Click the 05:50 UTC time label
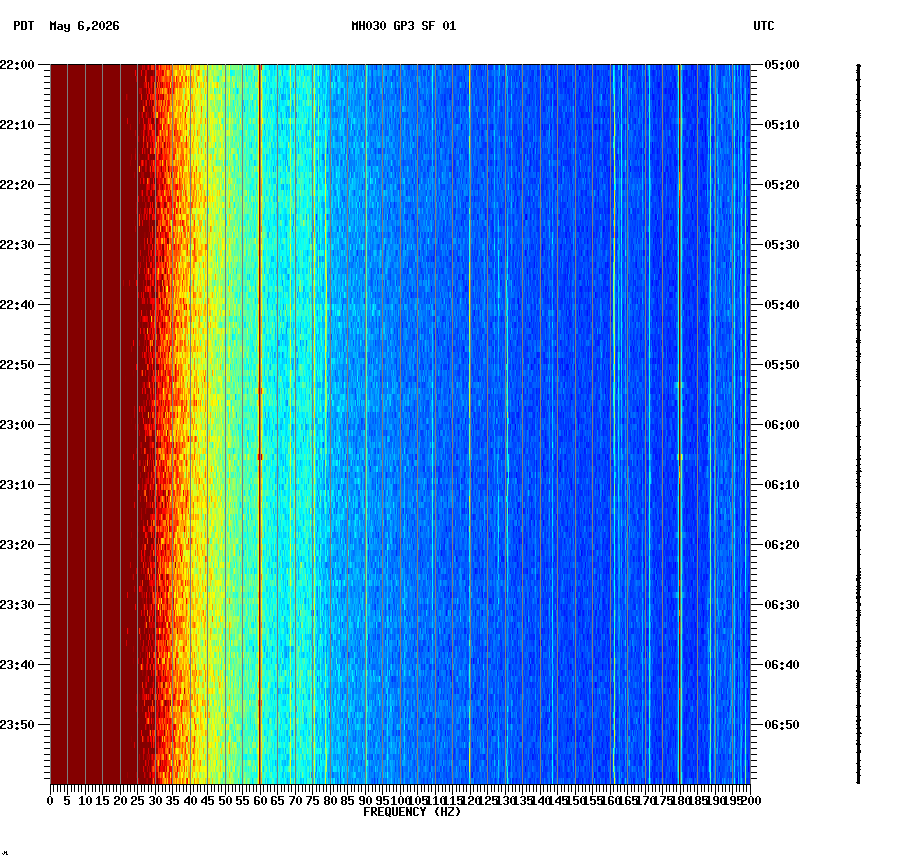902x864 pixels. pyautogui.click(x=782, y=365)
